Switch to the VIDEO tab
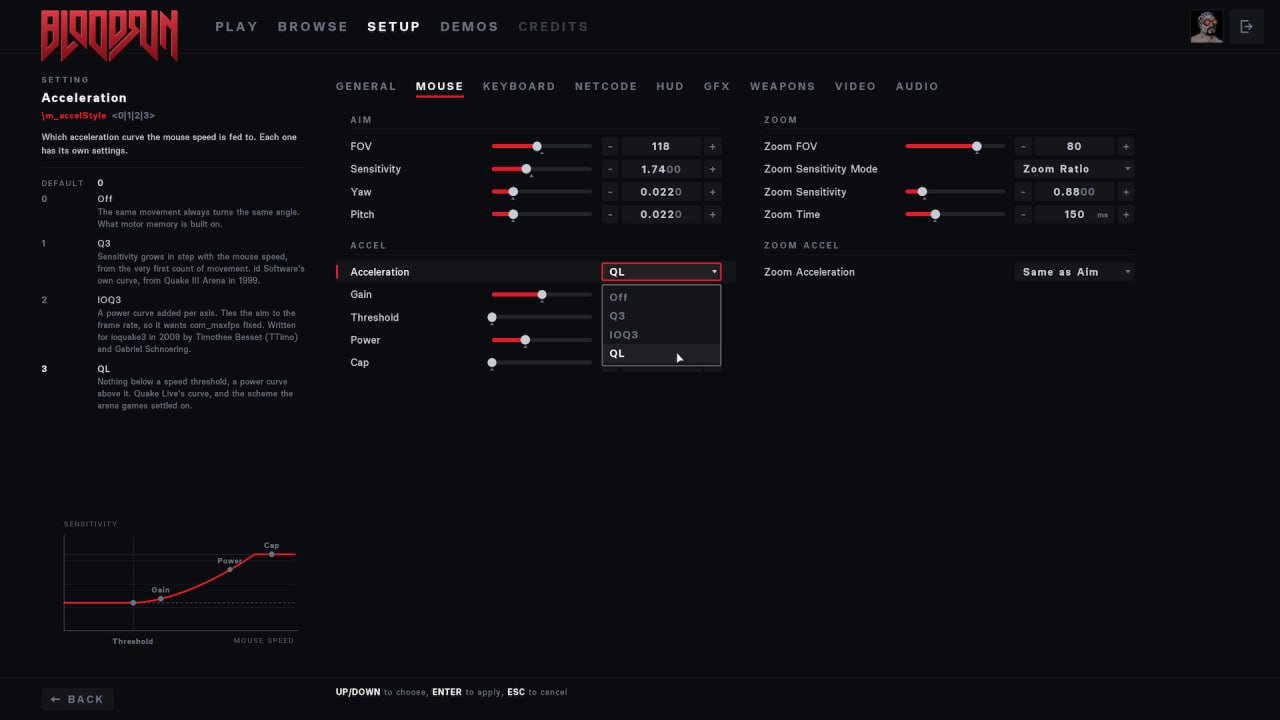Viewport: 1280px width, 720px height. click(x=856, y=87)
